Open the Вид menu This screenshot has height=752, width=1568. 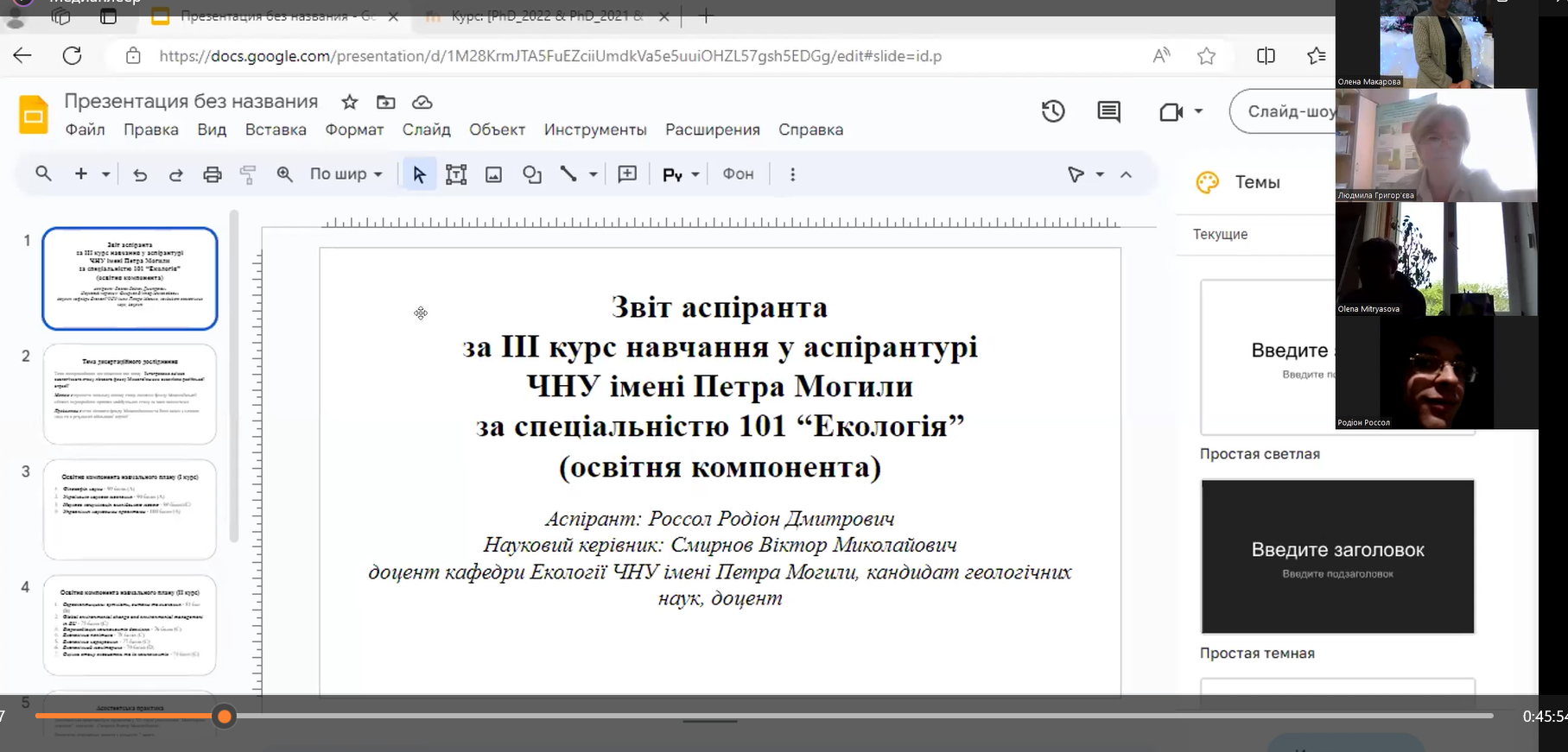point(212,130)
